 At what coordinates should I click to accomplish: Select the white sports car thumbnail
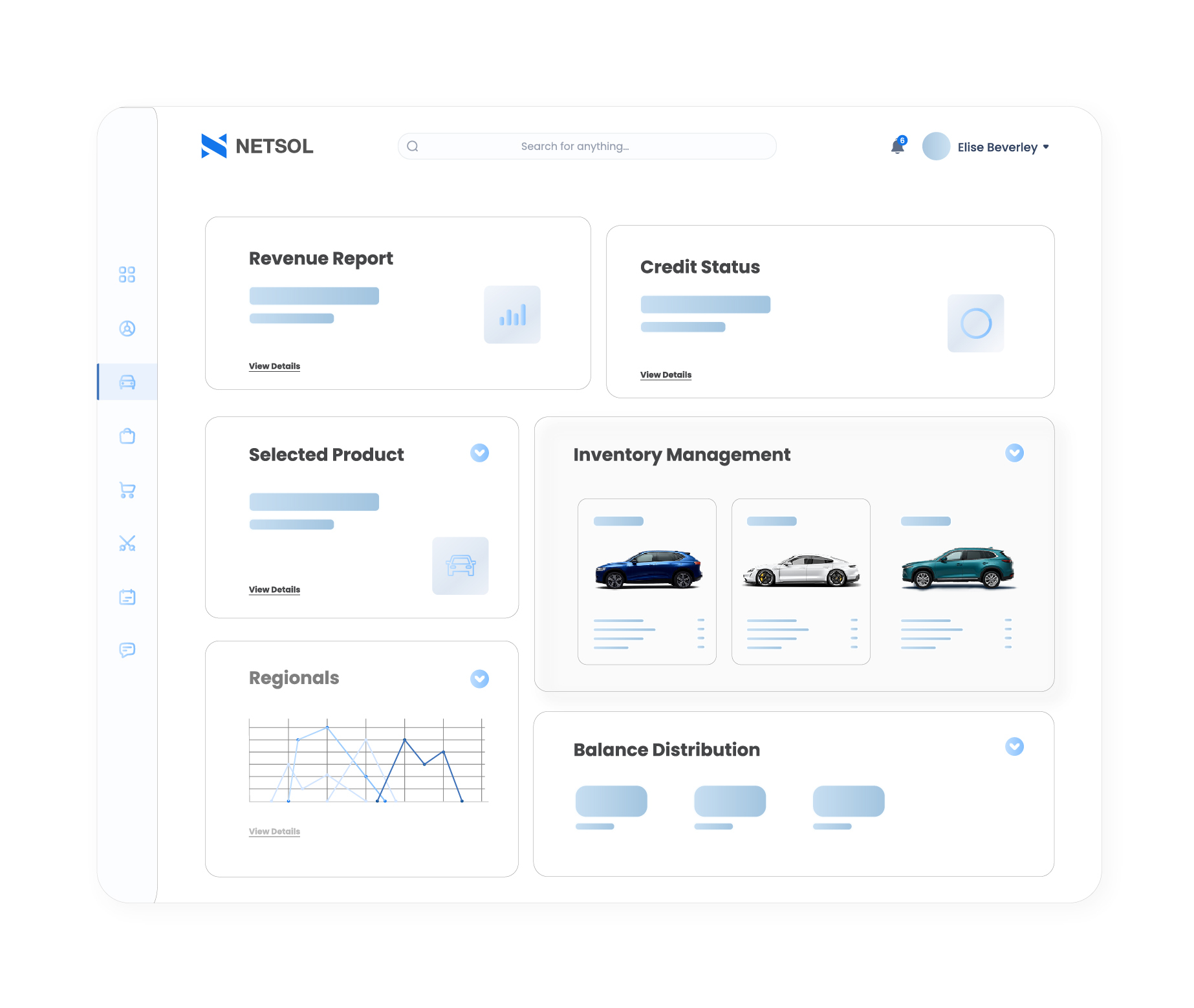point(801,570)
